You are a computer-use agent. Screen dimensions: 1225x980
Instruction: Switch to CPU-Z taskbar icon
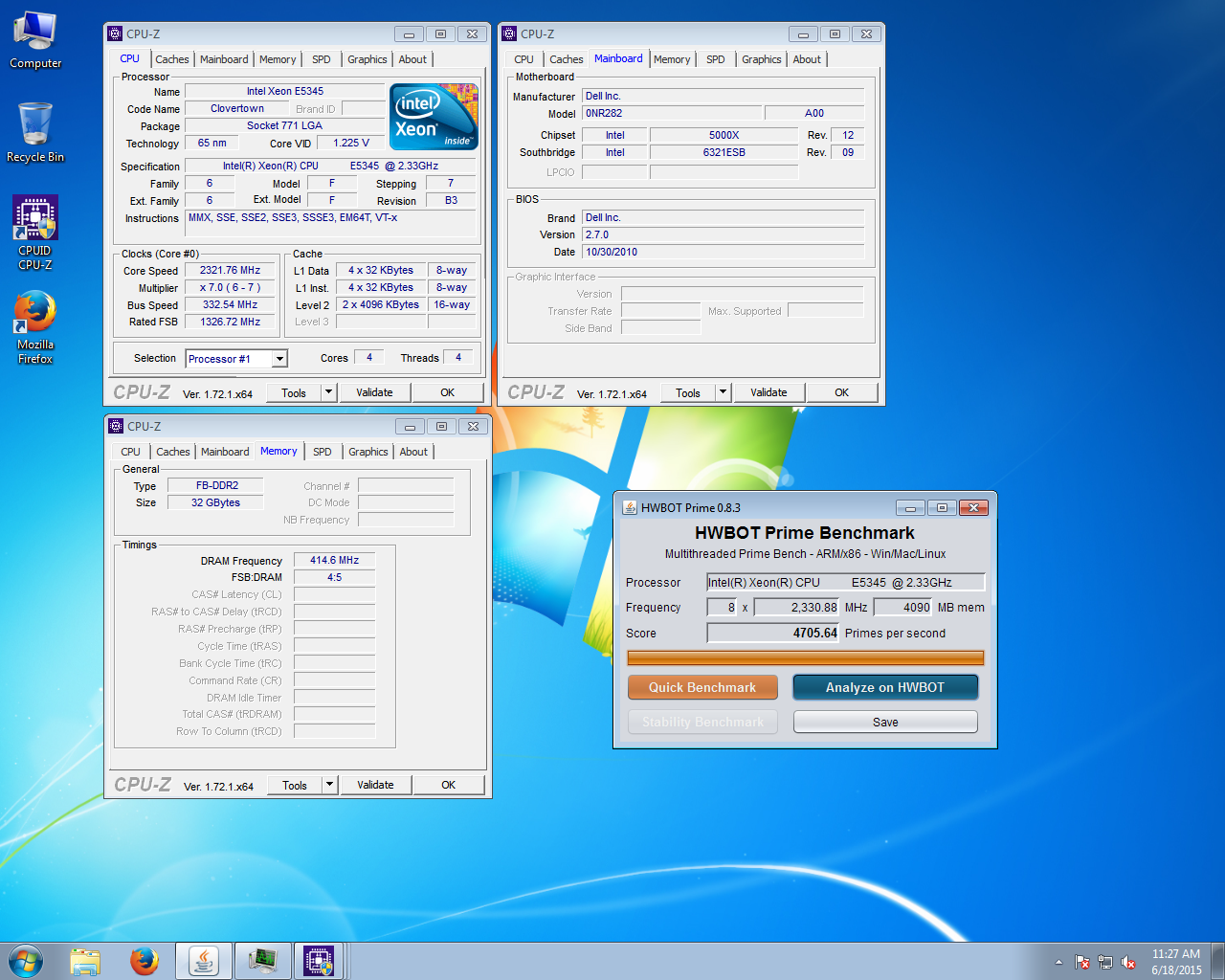[x=320, y=961]
